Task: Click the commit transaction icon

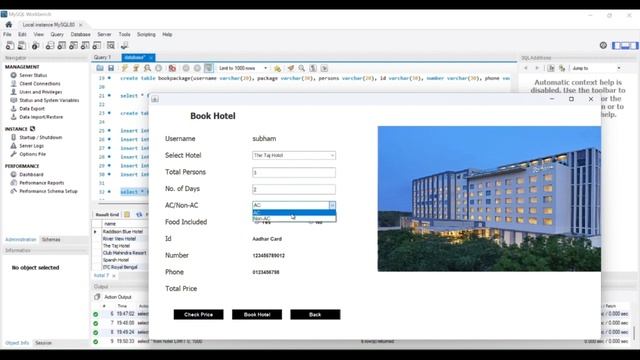Action: click(186, 68)
